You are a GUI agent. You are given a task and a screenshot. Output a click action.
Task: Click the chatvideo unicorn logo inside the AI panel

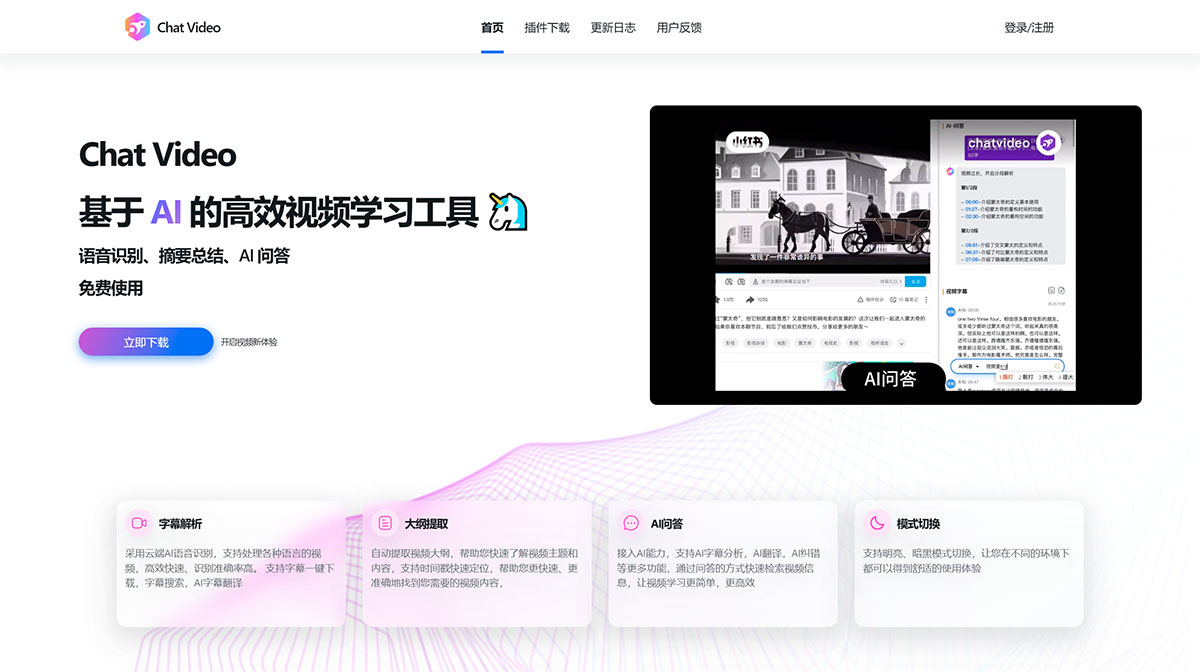[1047, 143]
